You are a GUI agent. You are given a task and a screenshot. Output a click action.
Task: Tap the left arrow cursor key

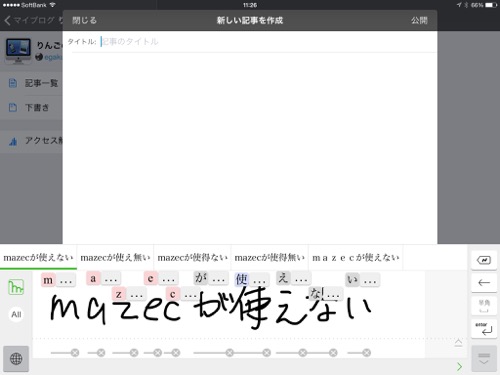[484, 283]
